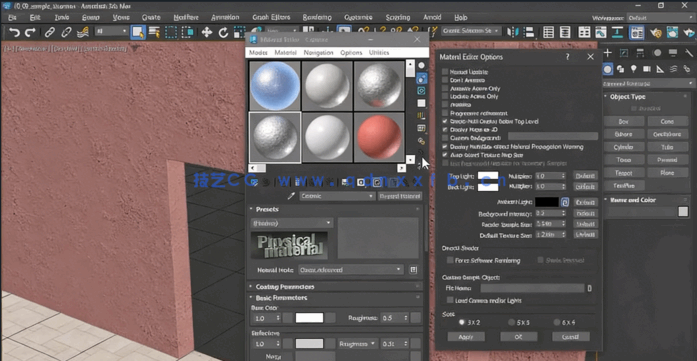Open the Rendering menu in menu bar
697x361 pixels.
[x=317, y=17]
